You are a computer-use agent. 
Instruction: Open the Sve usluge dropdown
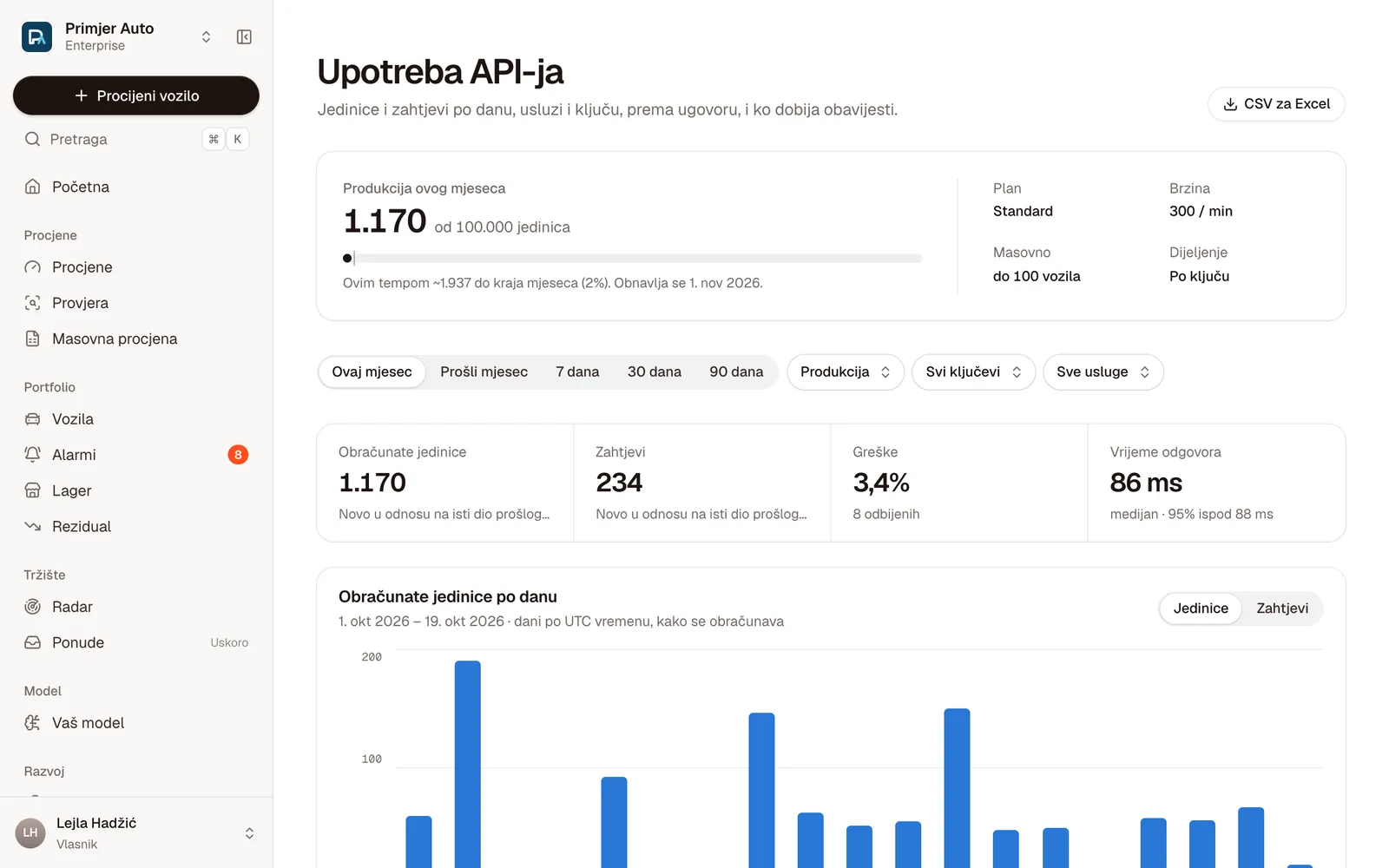(x=1103, y=372)
